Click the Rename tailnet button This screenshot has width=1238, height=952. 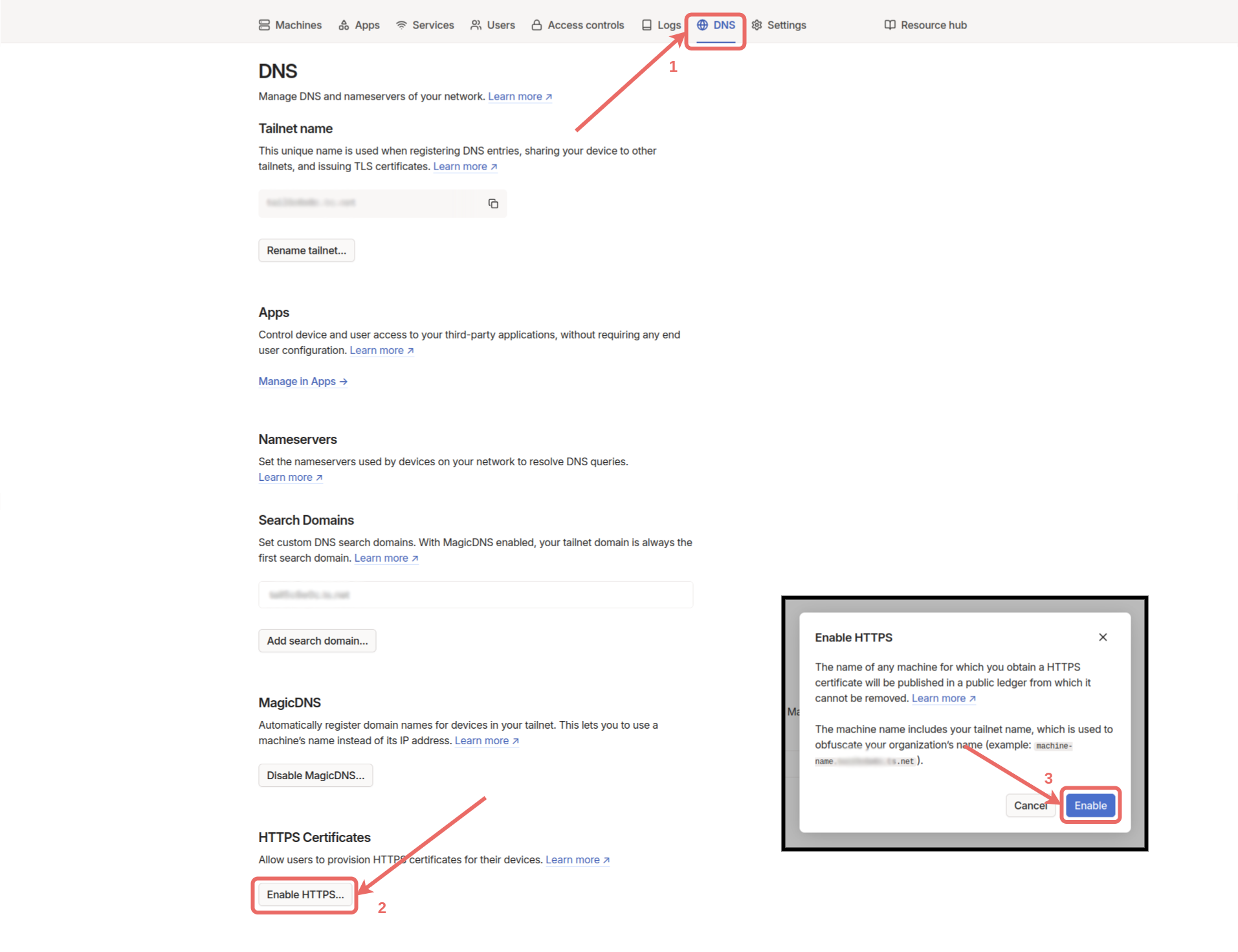coord(306,250)
